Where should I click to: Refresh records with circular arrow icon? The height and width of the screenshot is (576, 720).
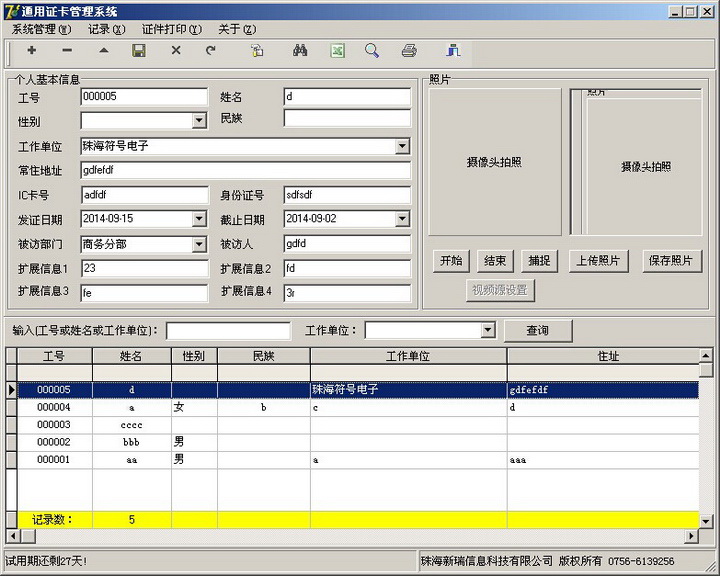click(211, 51)
